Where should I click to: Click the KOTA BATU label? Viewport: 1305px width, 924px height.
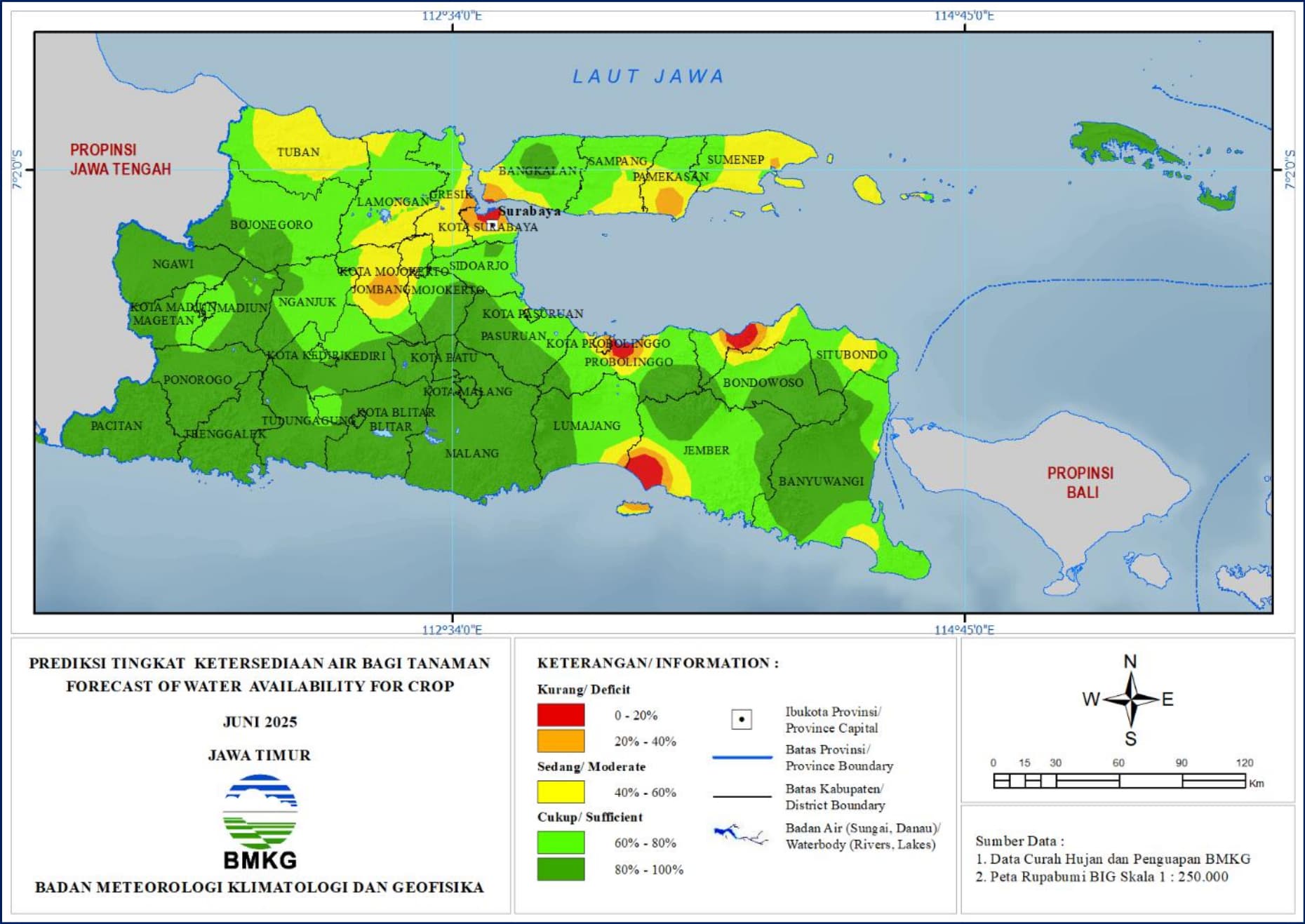(443, 357)
